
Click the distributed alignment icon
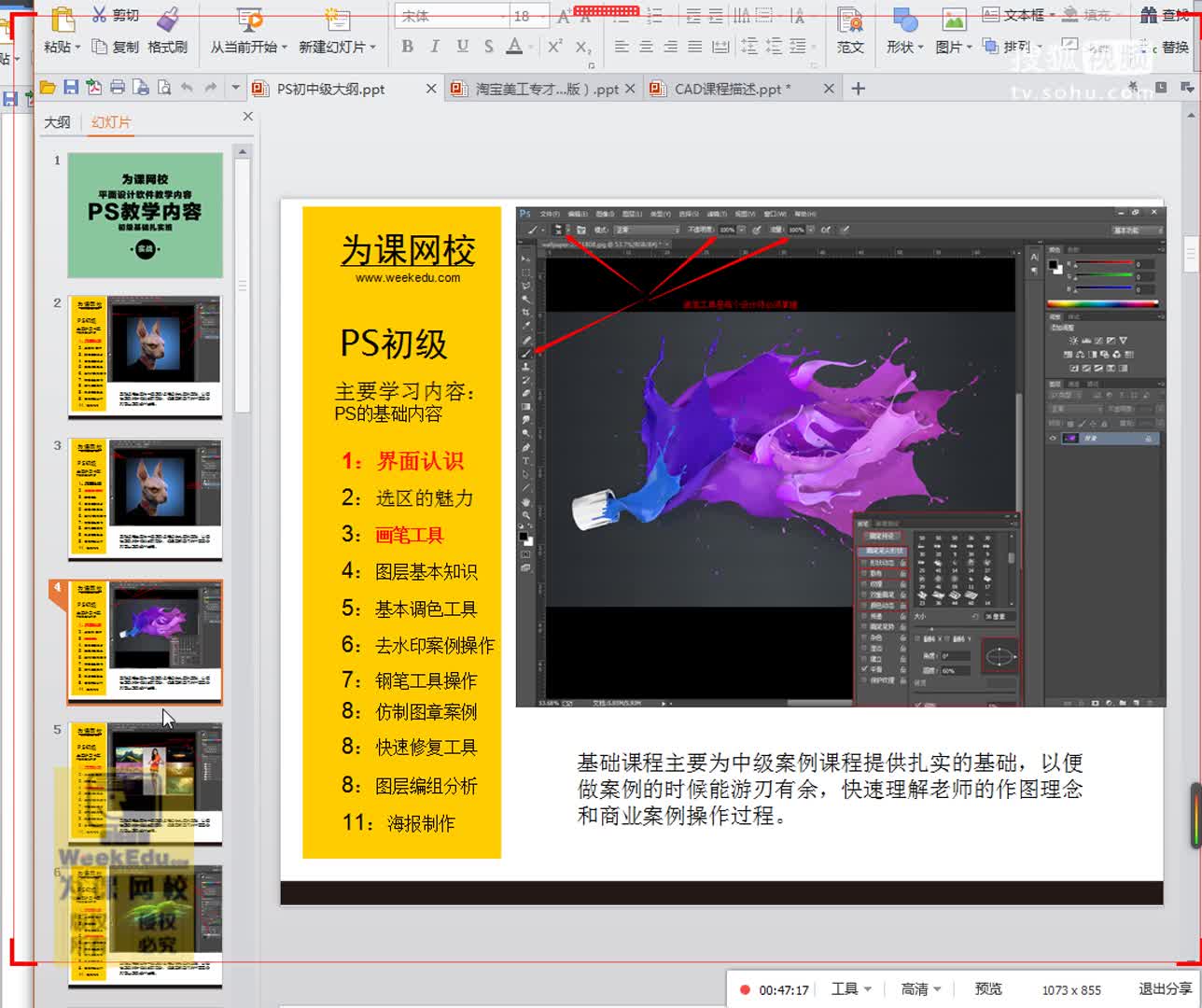[720, 46]
